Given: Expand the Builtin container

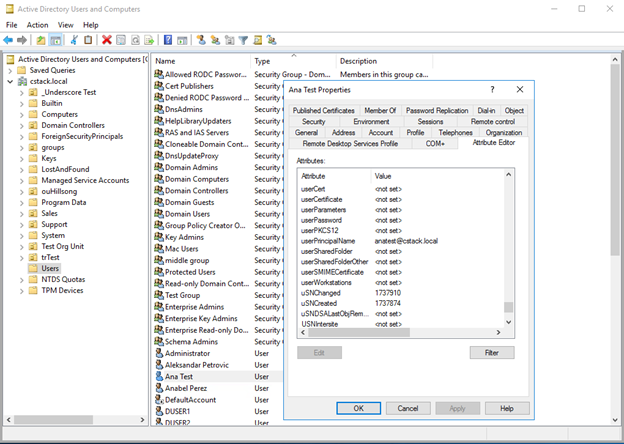Looking at the screenshot, I should (22, 104).
